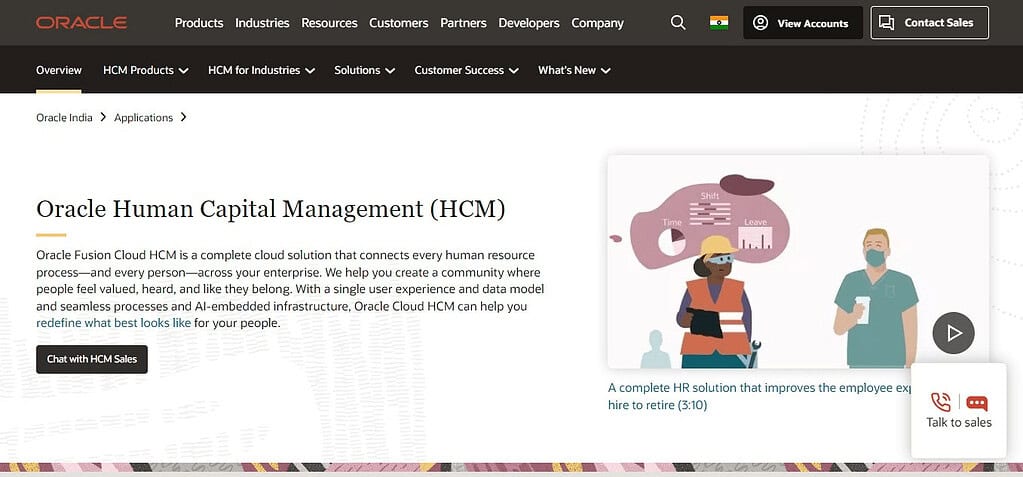The height and width of the screenshot is (477, 1023).
Task: Select the Overview tab
Action: (59, 70)
